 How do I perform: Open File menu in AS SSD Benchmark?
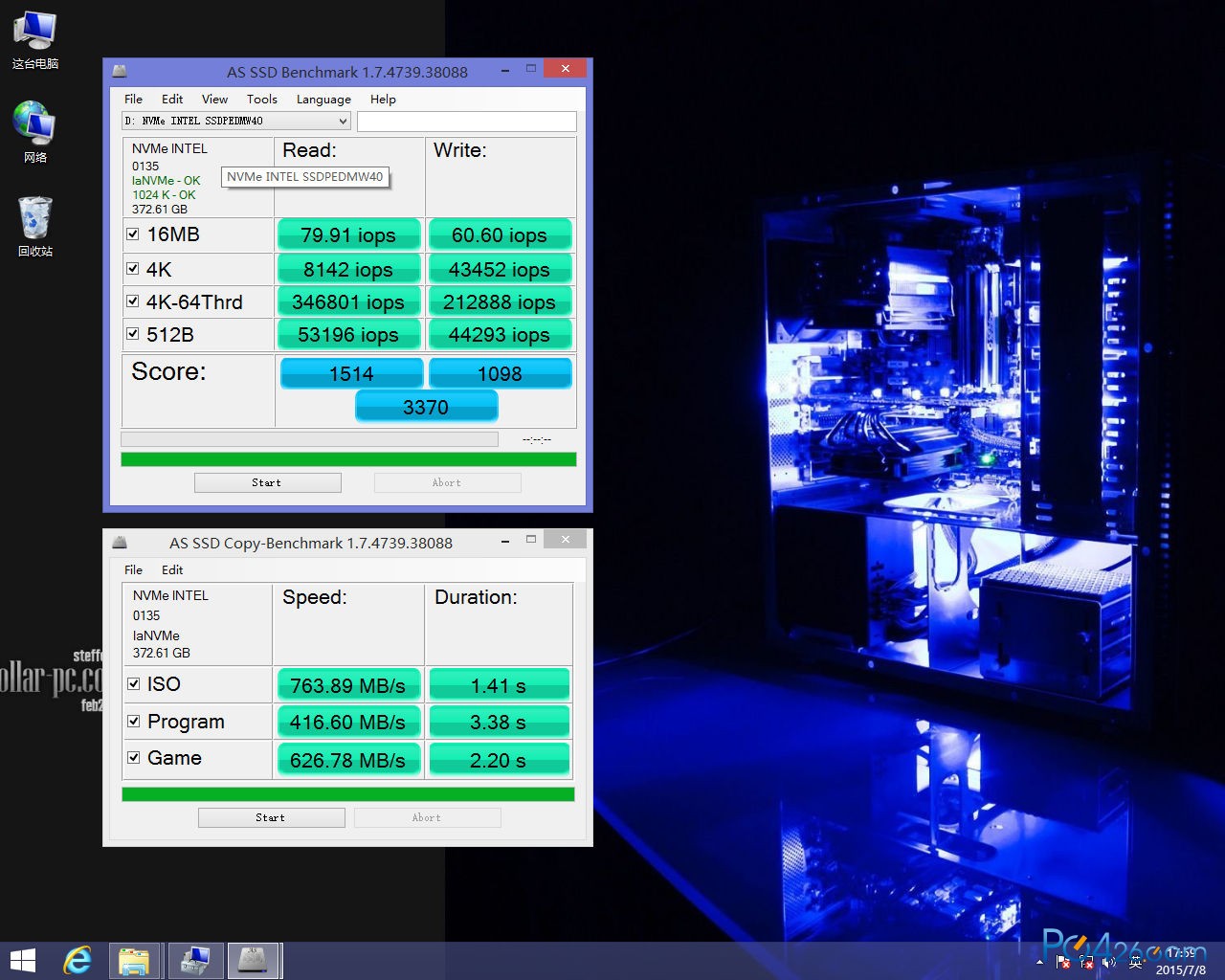pos(133,99)
